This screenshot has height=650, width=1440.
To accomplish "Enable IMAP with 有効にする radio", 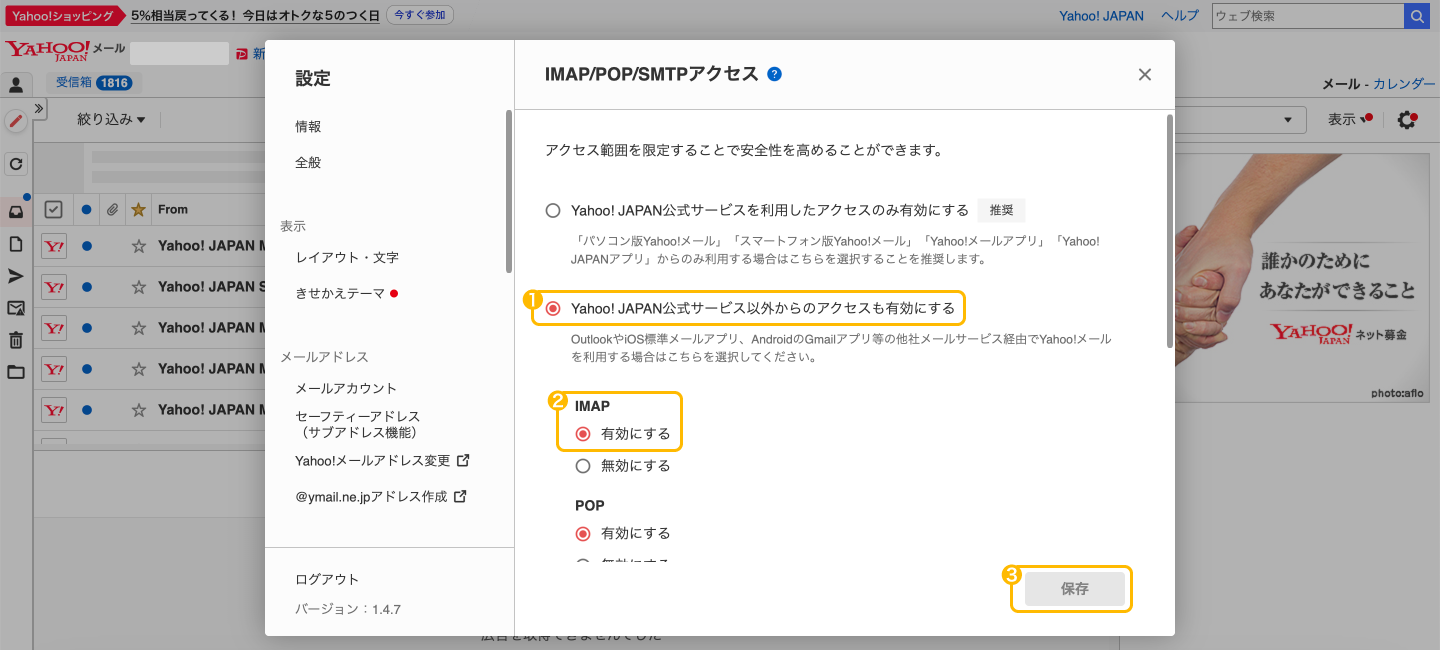I will (x=583, y=435).
